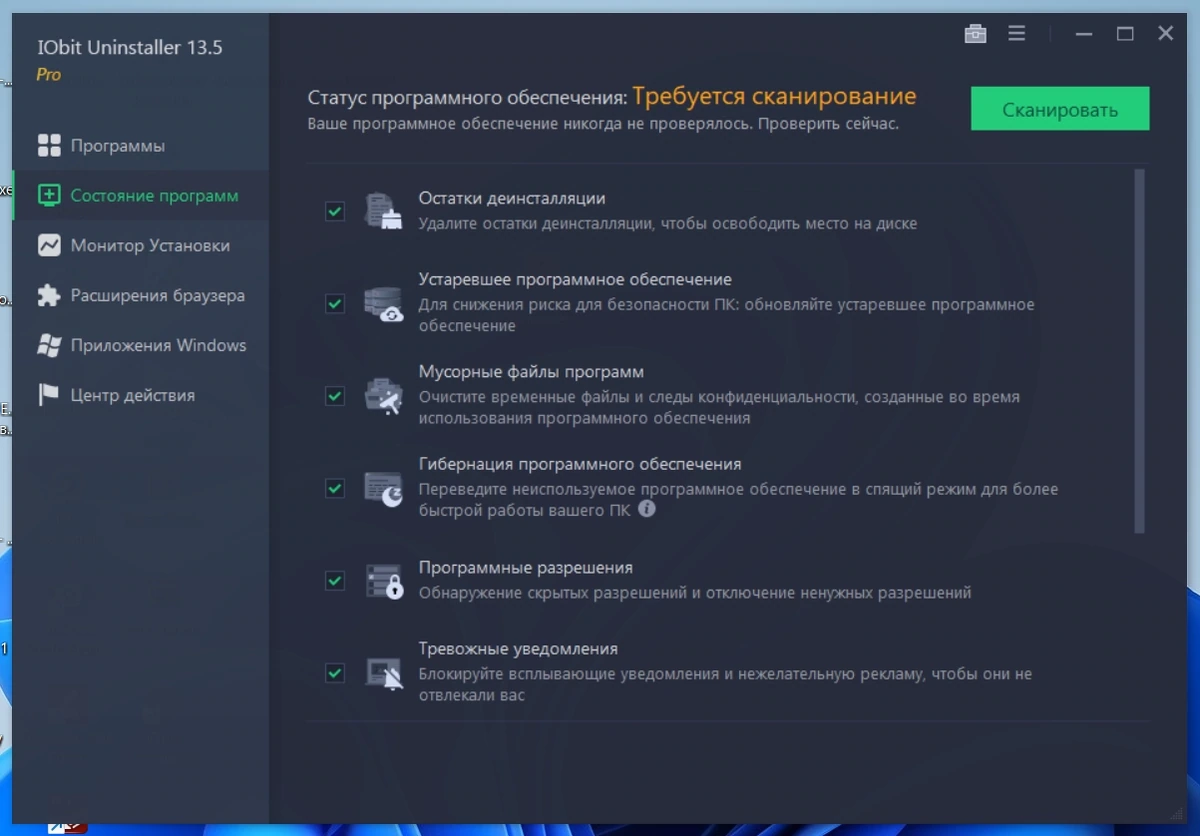
Task: Click the Мусорные файлы программ icon
Action: (383, 396)
